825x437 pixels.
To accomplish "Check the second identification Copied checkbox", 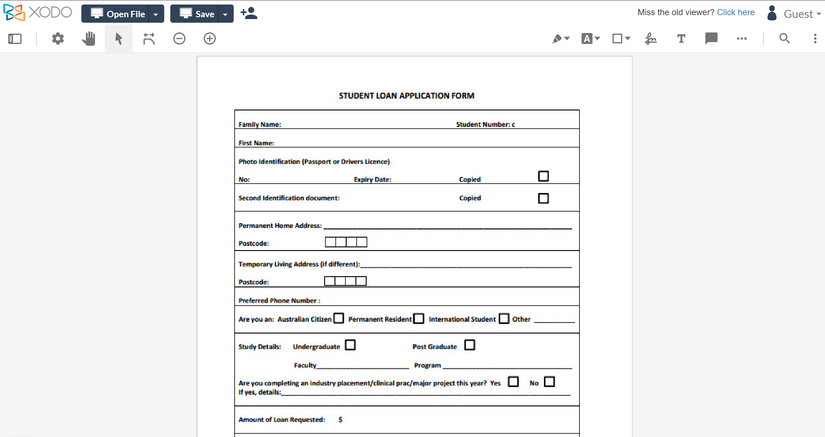I will [x=544, y=198].
